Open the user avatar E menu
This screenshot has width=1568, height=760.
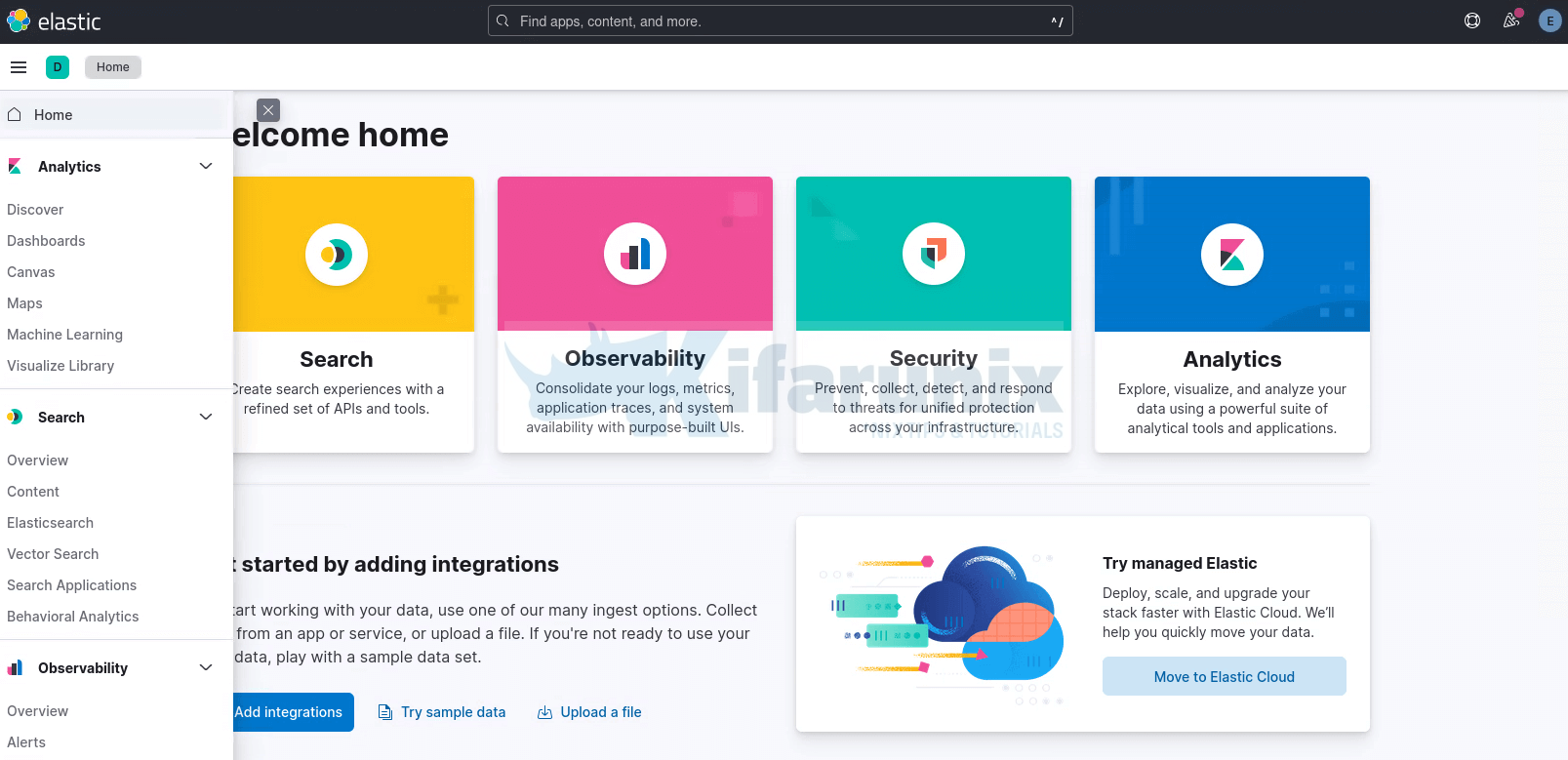pyautogui.click(x=1549, y=20)
